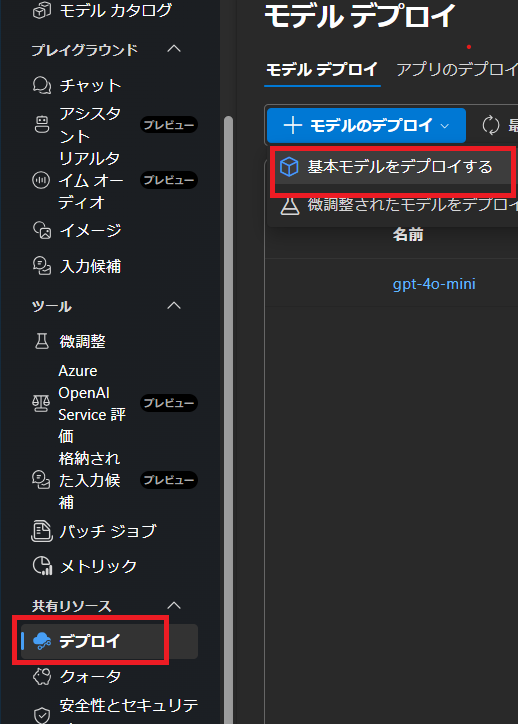518x724 pixels.
Task: Open the チャット playground icon
Action: pyautogui.click(x=42, y=85)
